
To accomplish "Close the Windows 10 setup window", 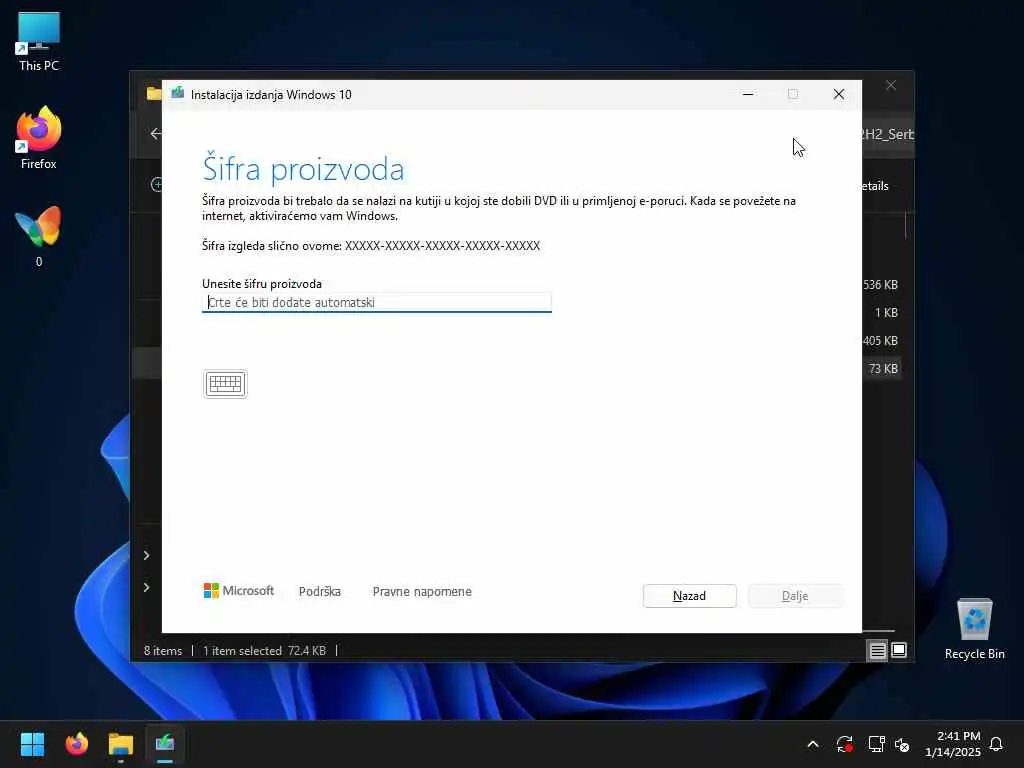I will (x=839, y=94).
